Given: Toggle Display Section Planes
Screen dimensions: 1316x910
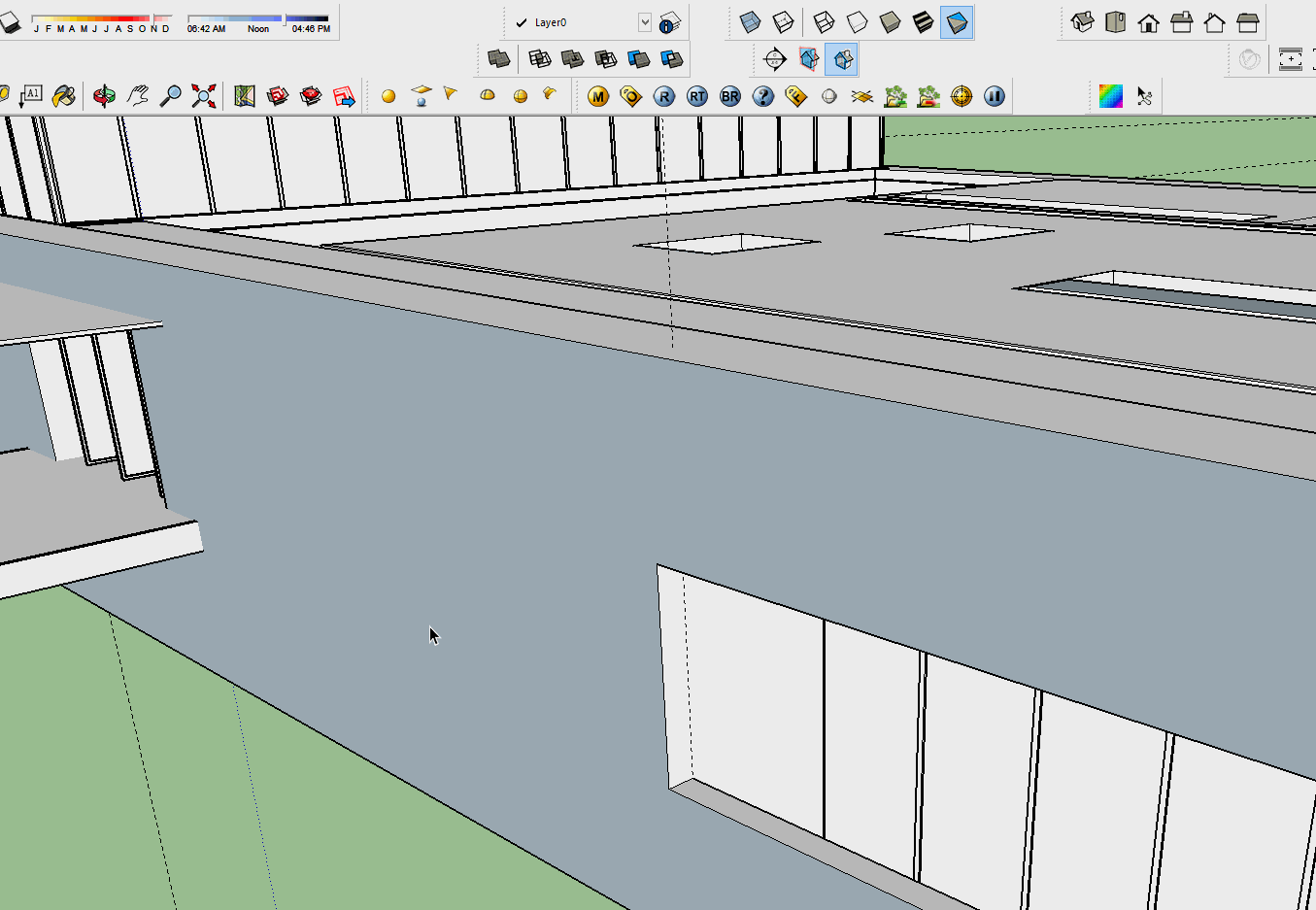Looking at the screenshot, I should [x=809, y=59].
